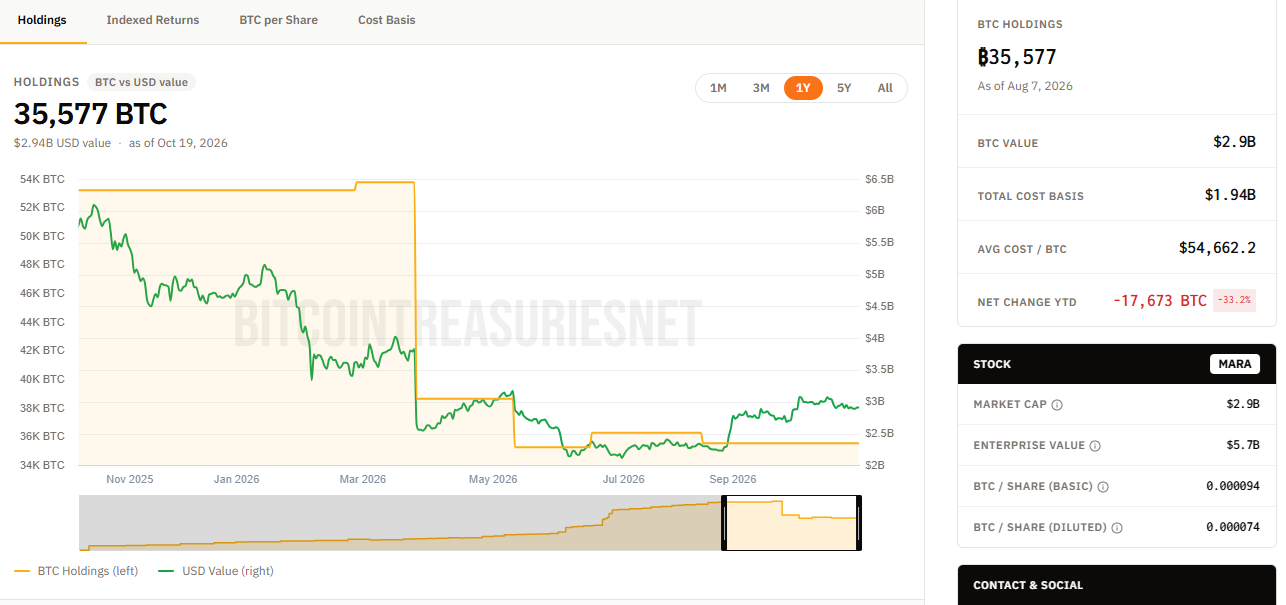Click the Enterprise Value amount "$5.7B"

(x=1242, y=445)
